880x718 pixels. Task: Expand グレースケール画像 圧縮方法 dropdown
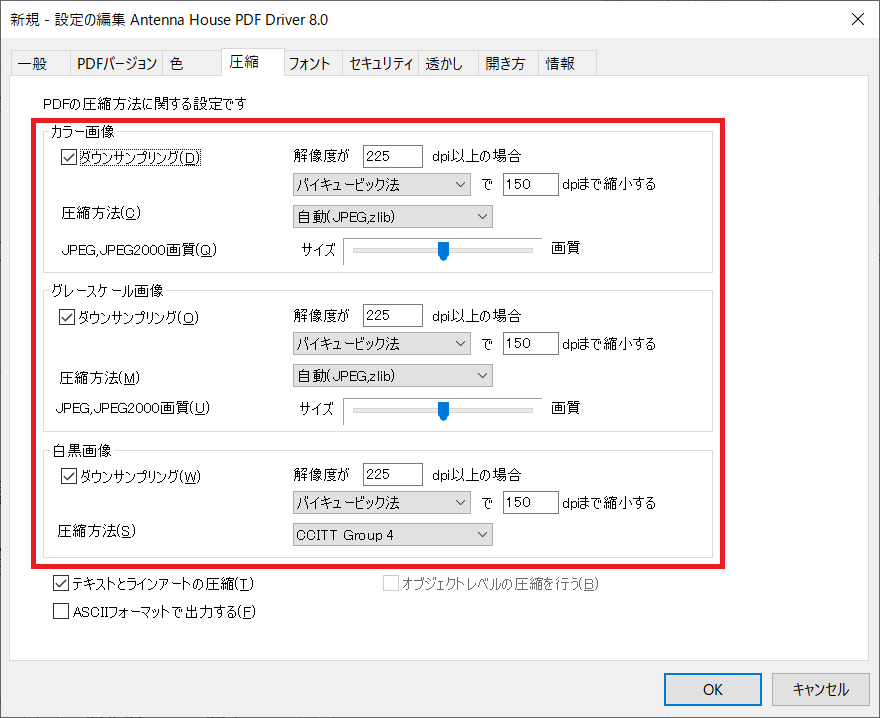(x=392, y=375)
